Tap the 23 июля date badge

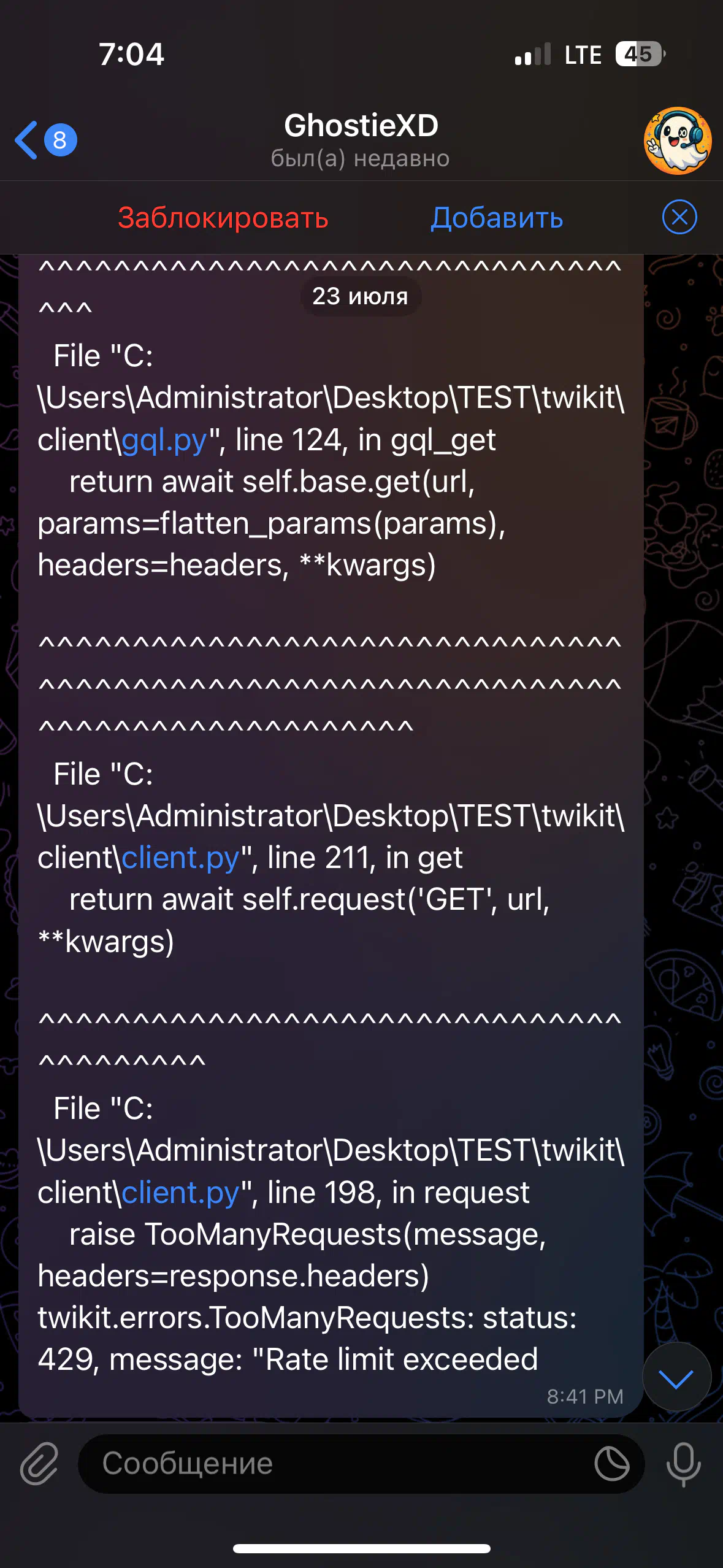[x=361, y=296]
